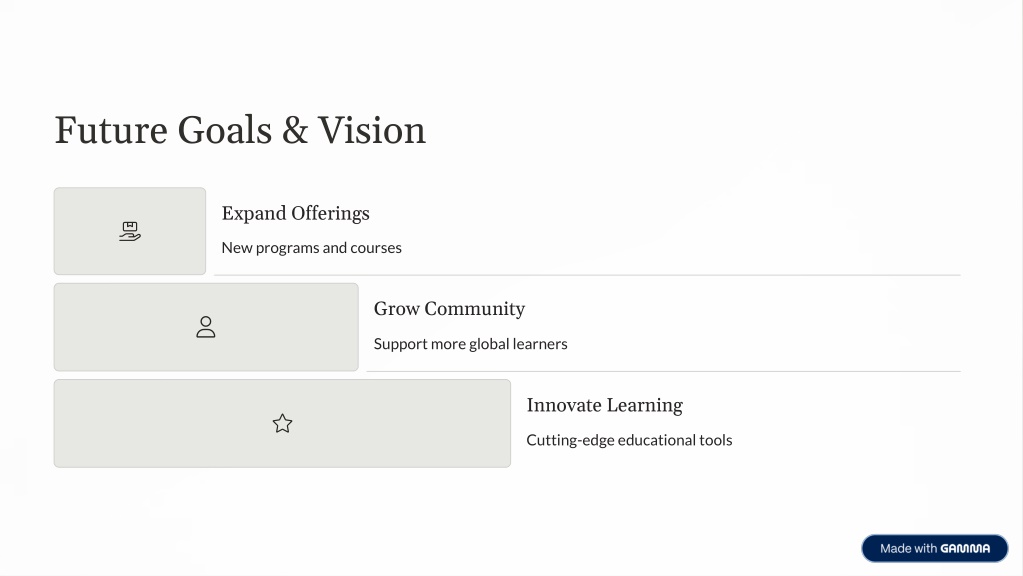Select the narrowest gray card in the stack

[x=130, y=231]
